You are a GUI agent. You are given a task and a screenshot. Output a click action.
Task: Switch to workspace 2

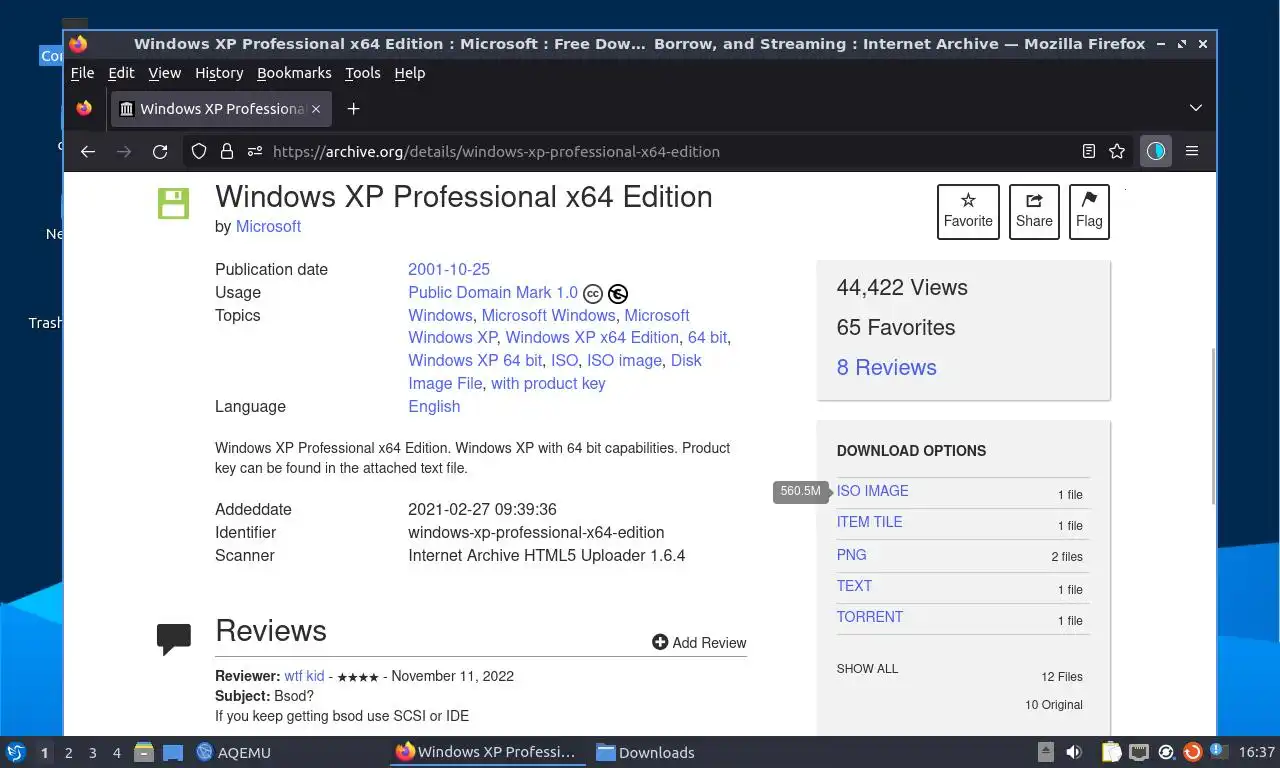pos(68,753)
